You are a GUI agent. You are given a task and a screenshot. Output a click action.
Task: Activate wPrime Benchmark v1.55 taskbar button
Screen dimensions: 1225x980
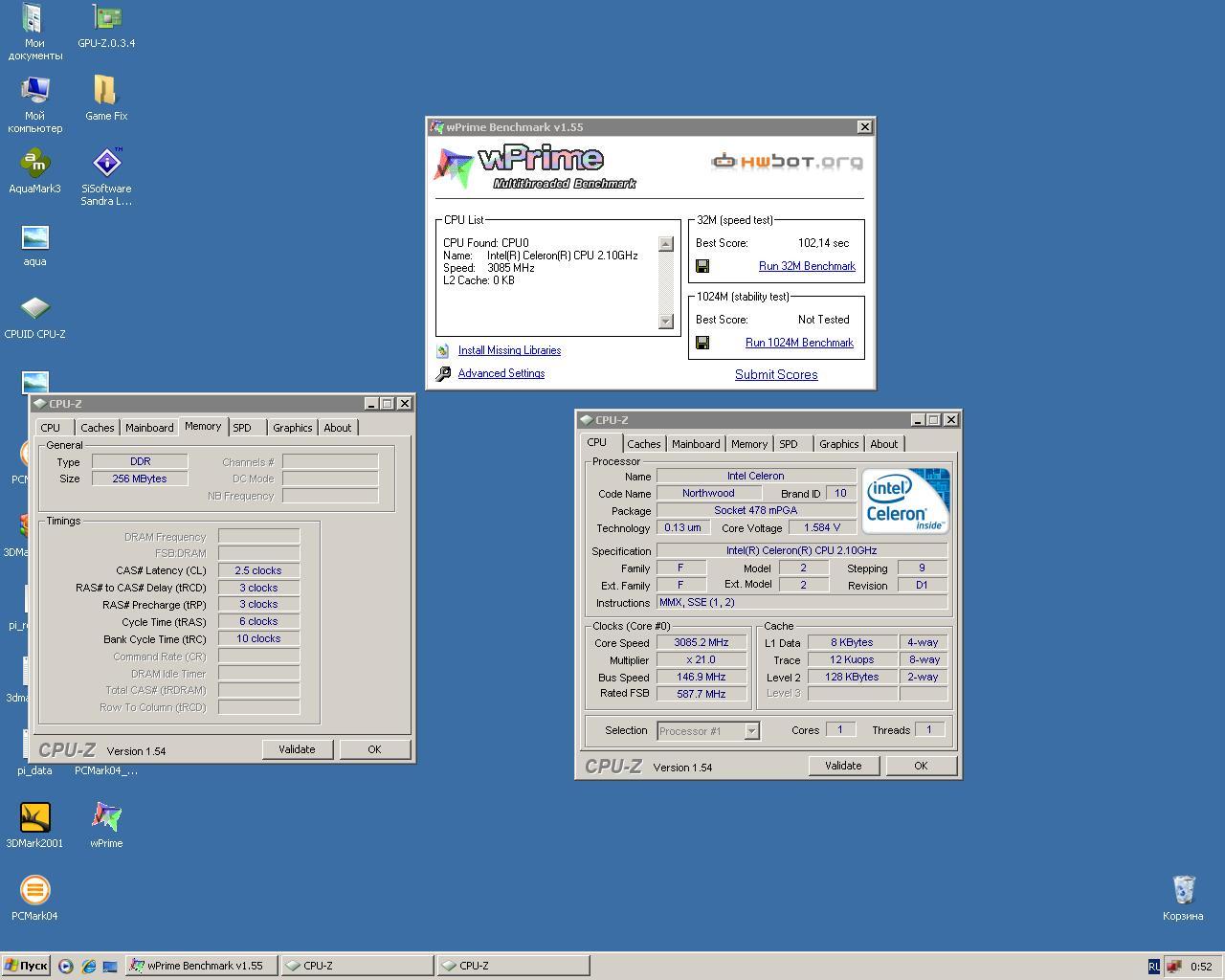coord(202,966)
